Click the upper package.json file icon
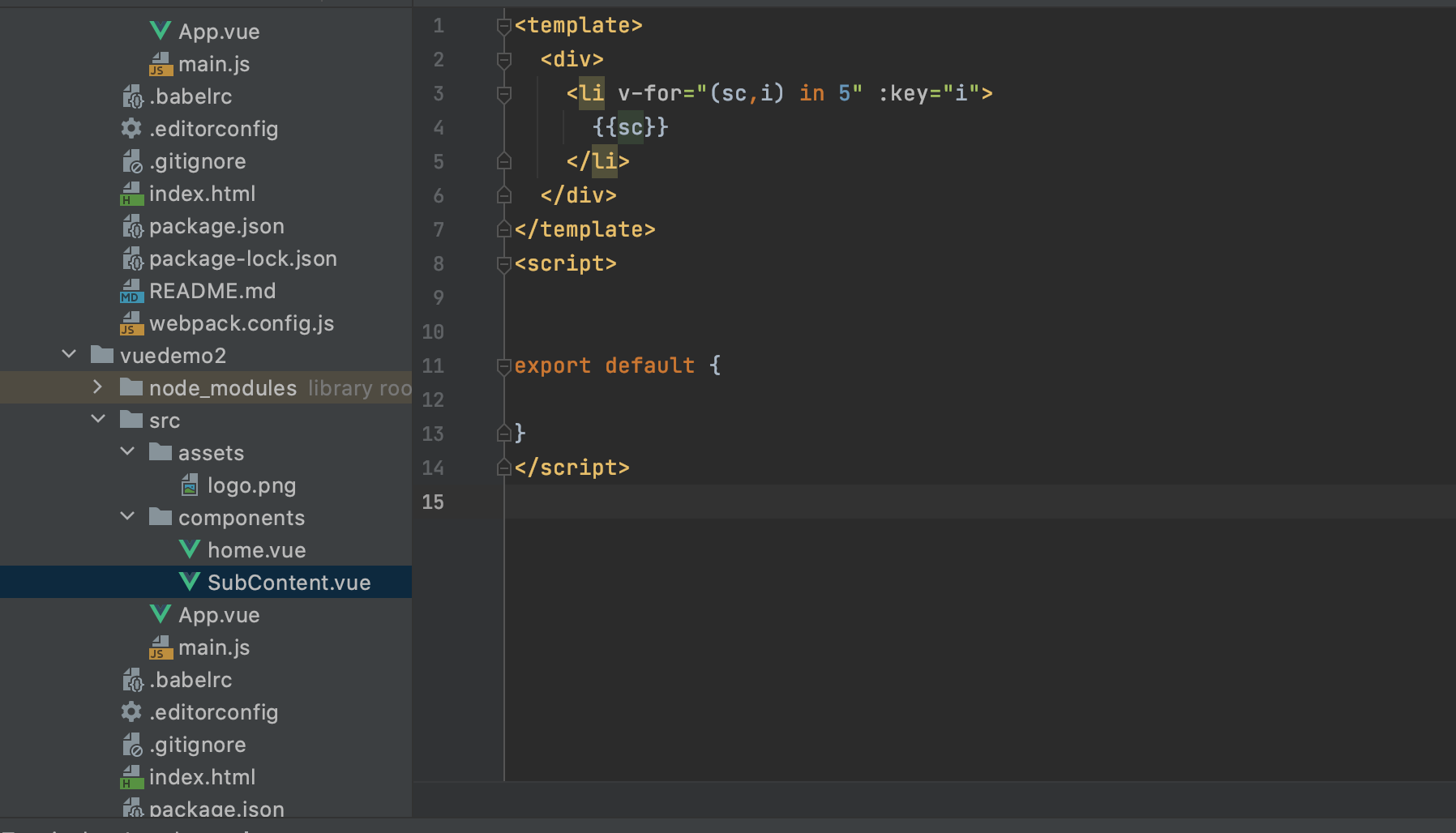Viewport: 1456px width, 833px height. point(132,226)
